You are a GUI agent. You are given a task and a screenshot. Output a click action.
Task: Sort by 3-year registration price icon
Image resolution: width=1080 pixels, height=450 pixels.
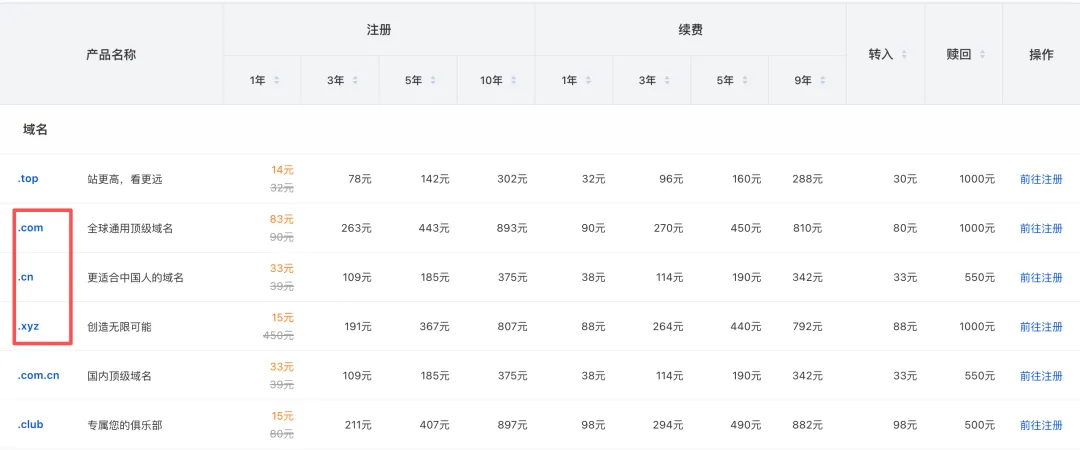(x=355, y=81)
